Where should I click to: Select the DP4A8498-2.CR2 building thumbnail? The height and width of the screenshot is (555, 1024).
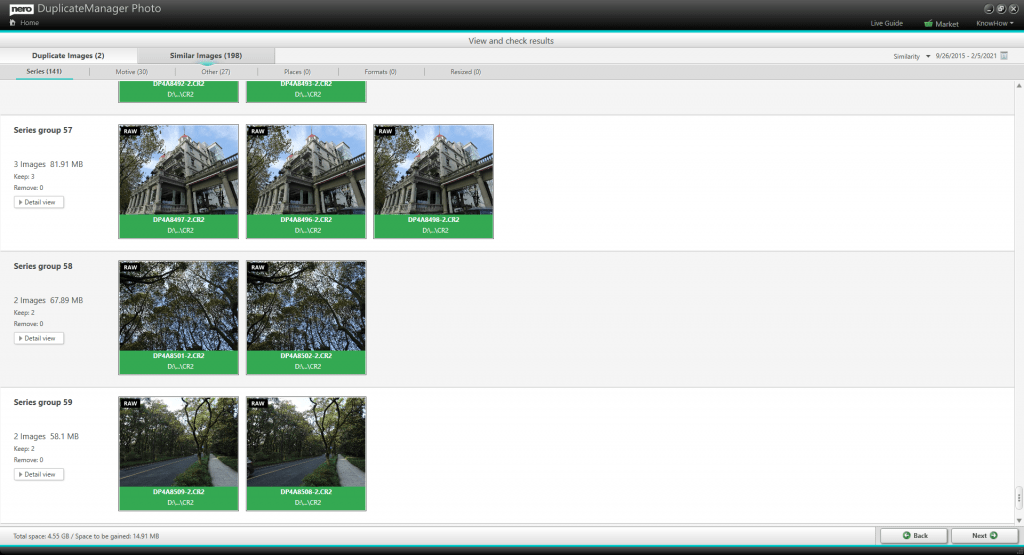433,168
